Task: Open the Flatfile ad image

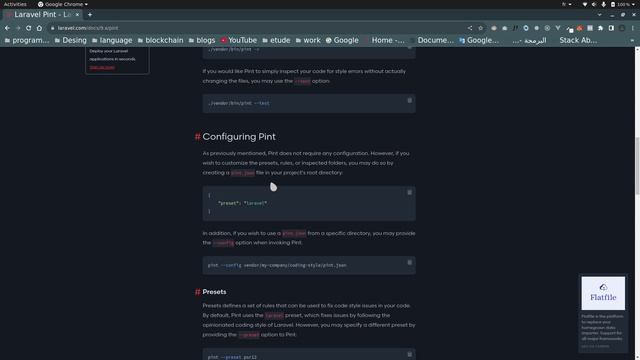Action: pyautogui.click(x=603, y=293)
